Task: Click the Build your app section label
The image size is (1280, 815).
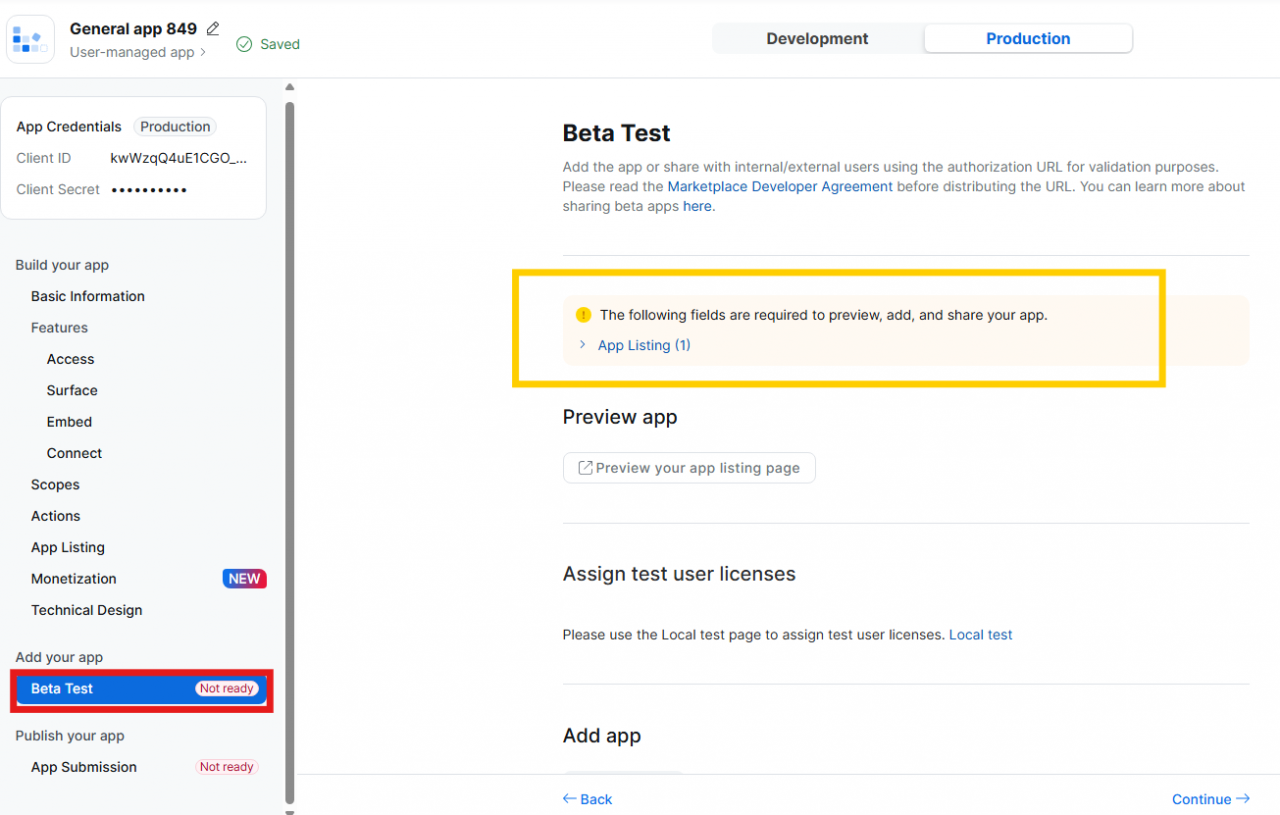Action: 62,265
